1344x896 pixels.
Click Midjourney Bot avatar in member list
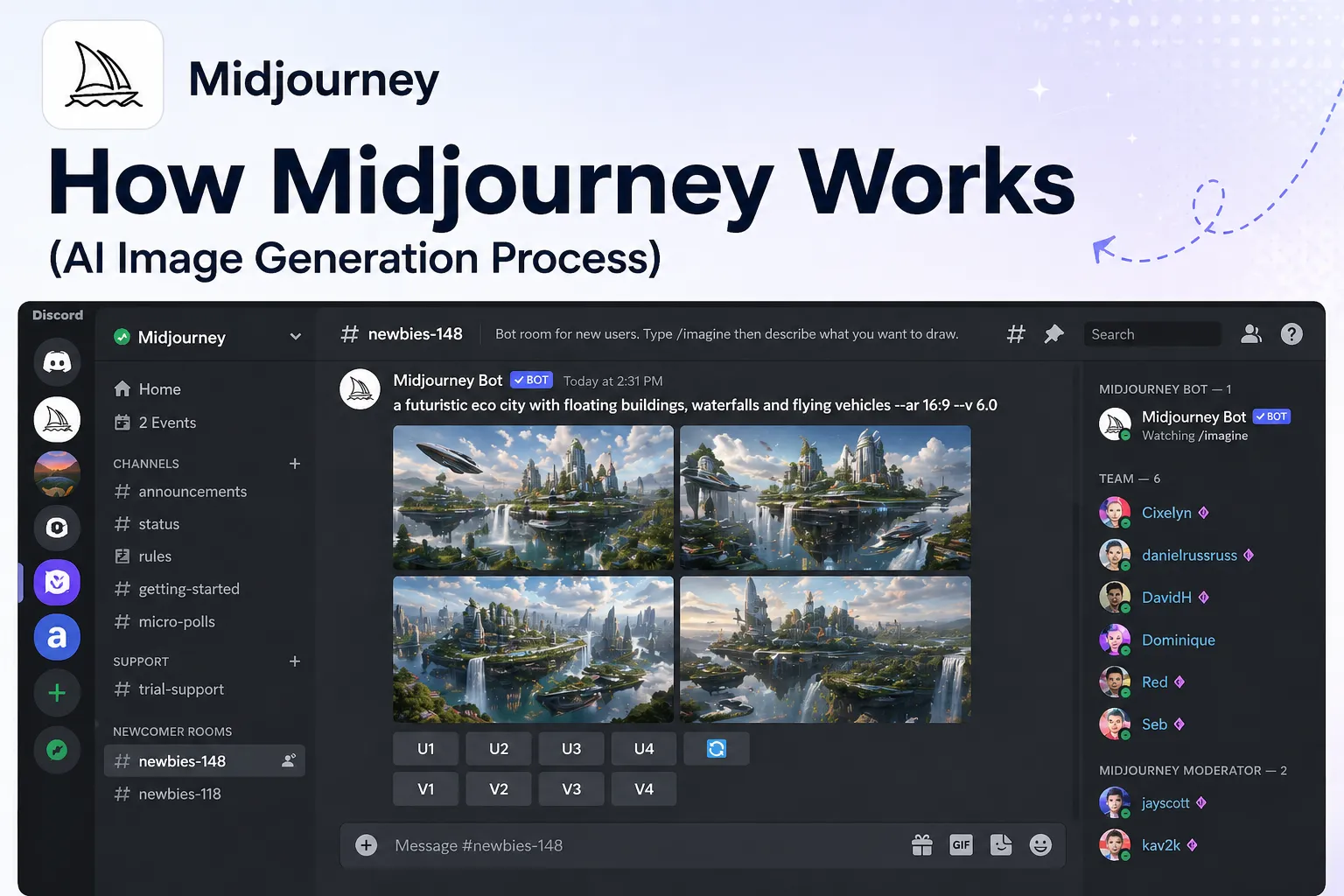[1115, 424]
